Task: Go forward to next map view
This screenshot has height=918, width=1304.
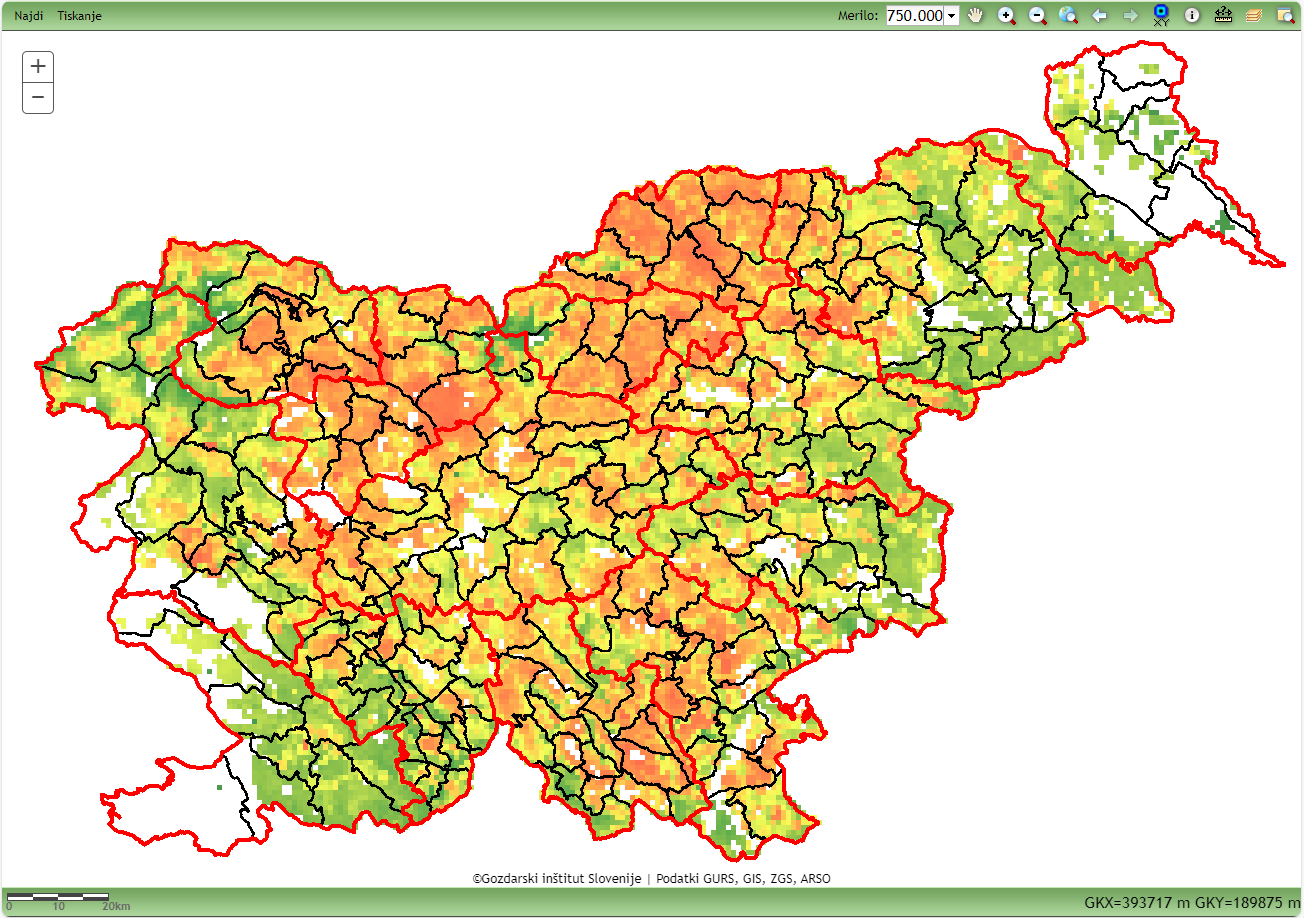Action: (x=1130, y=15)
